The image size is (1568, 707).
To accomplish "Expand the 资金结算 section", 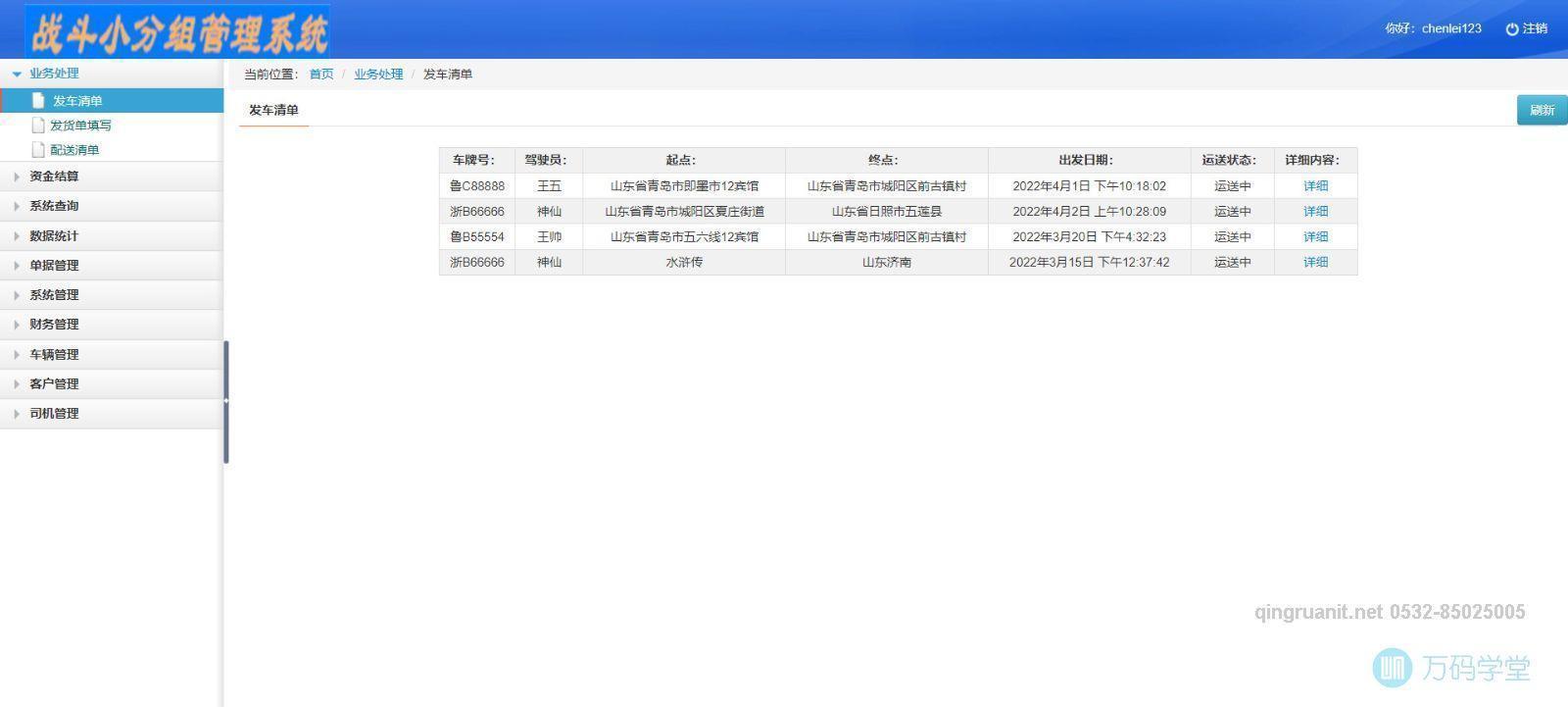I will (112, 177).
